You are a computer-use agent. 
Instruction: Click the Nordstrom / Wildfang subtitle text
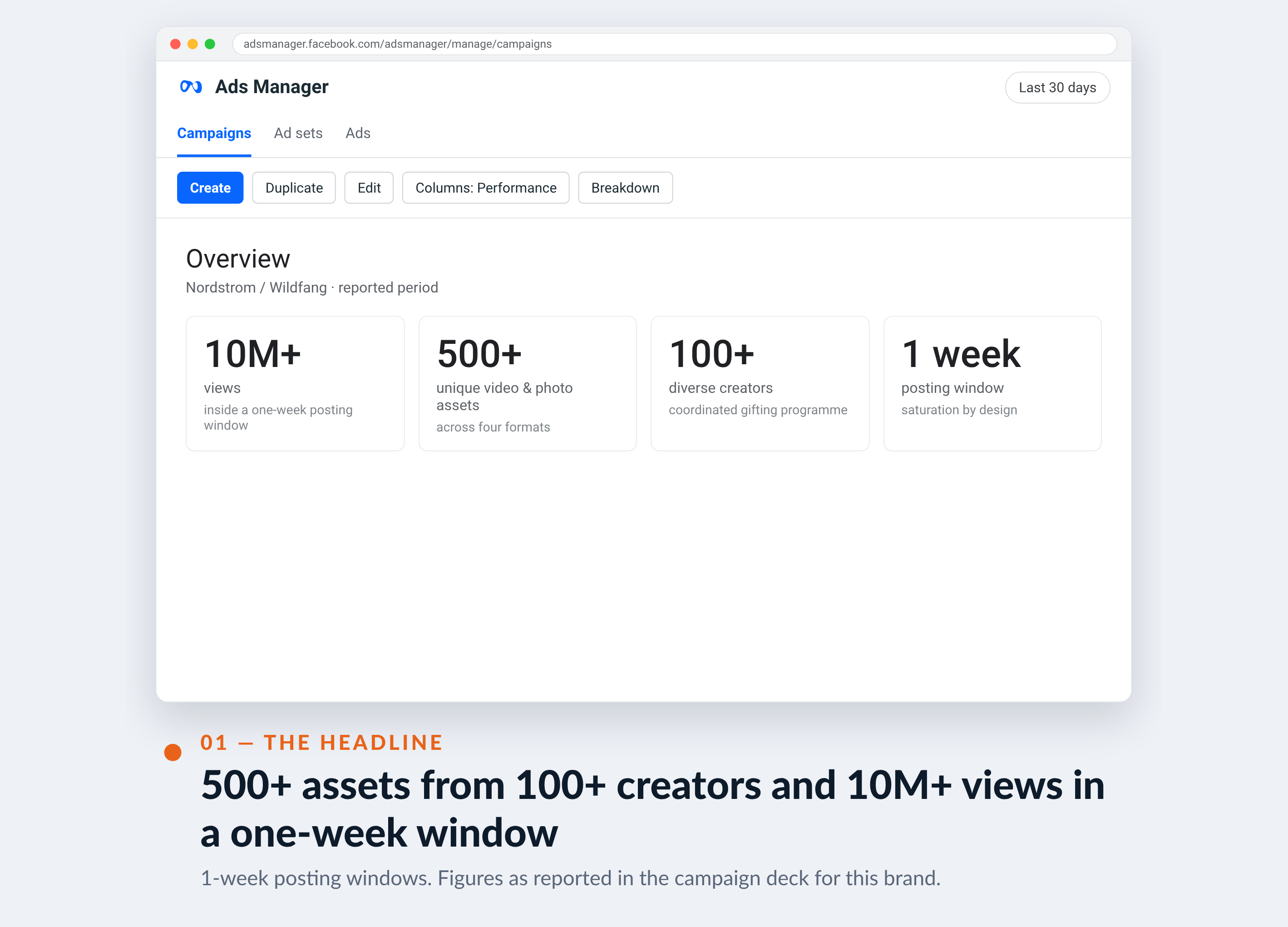pos(312,288)
